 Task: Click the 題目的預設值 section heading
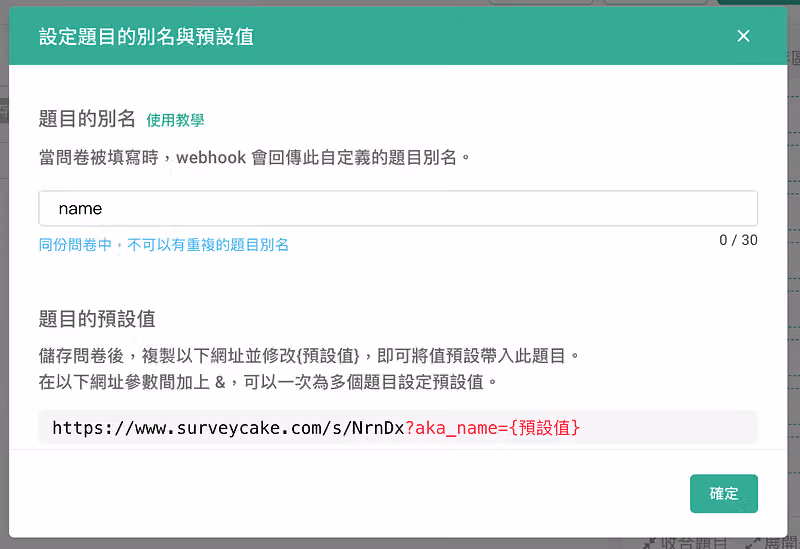click(x=97, y=319)
